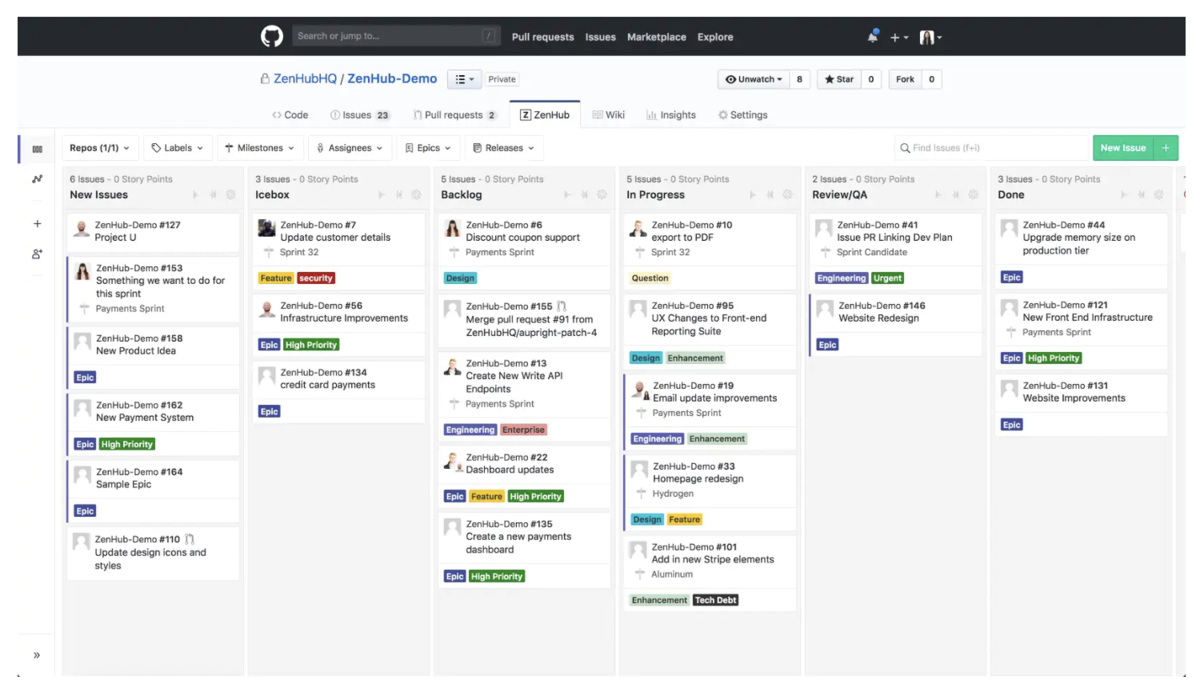Click the green New Issue button

[1123, 148]
